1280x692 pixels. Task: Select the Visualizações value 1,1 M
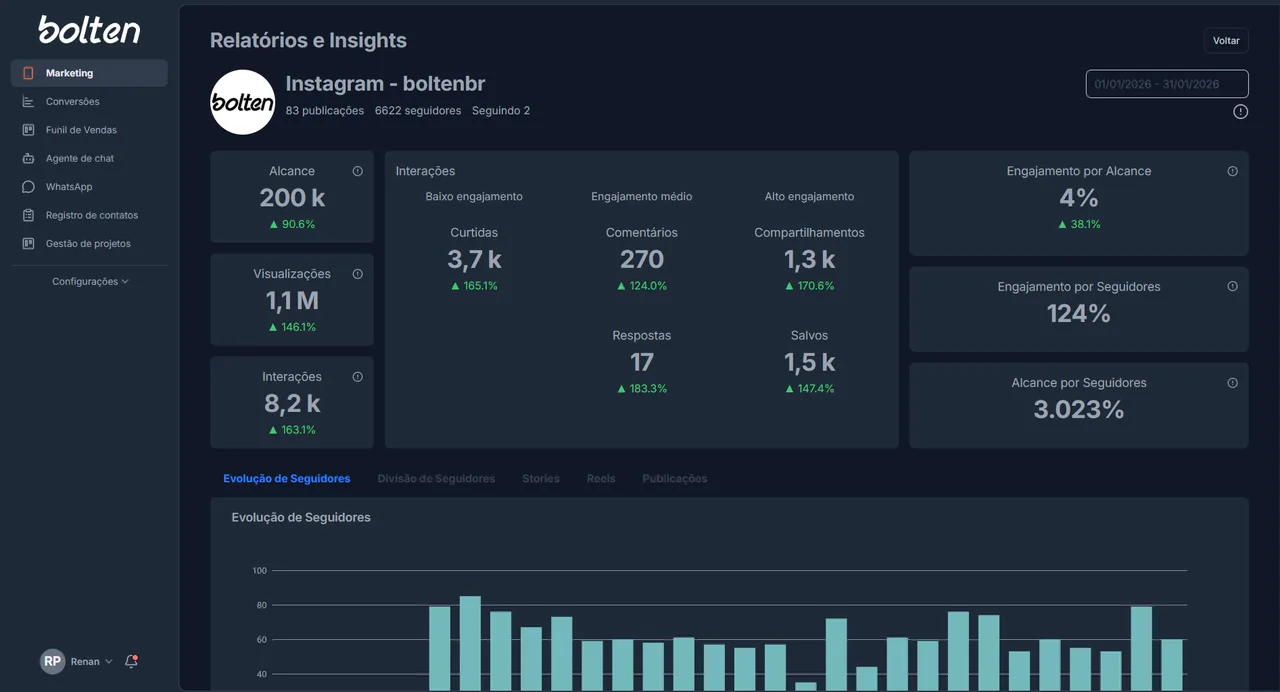(x=292, y=301)
